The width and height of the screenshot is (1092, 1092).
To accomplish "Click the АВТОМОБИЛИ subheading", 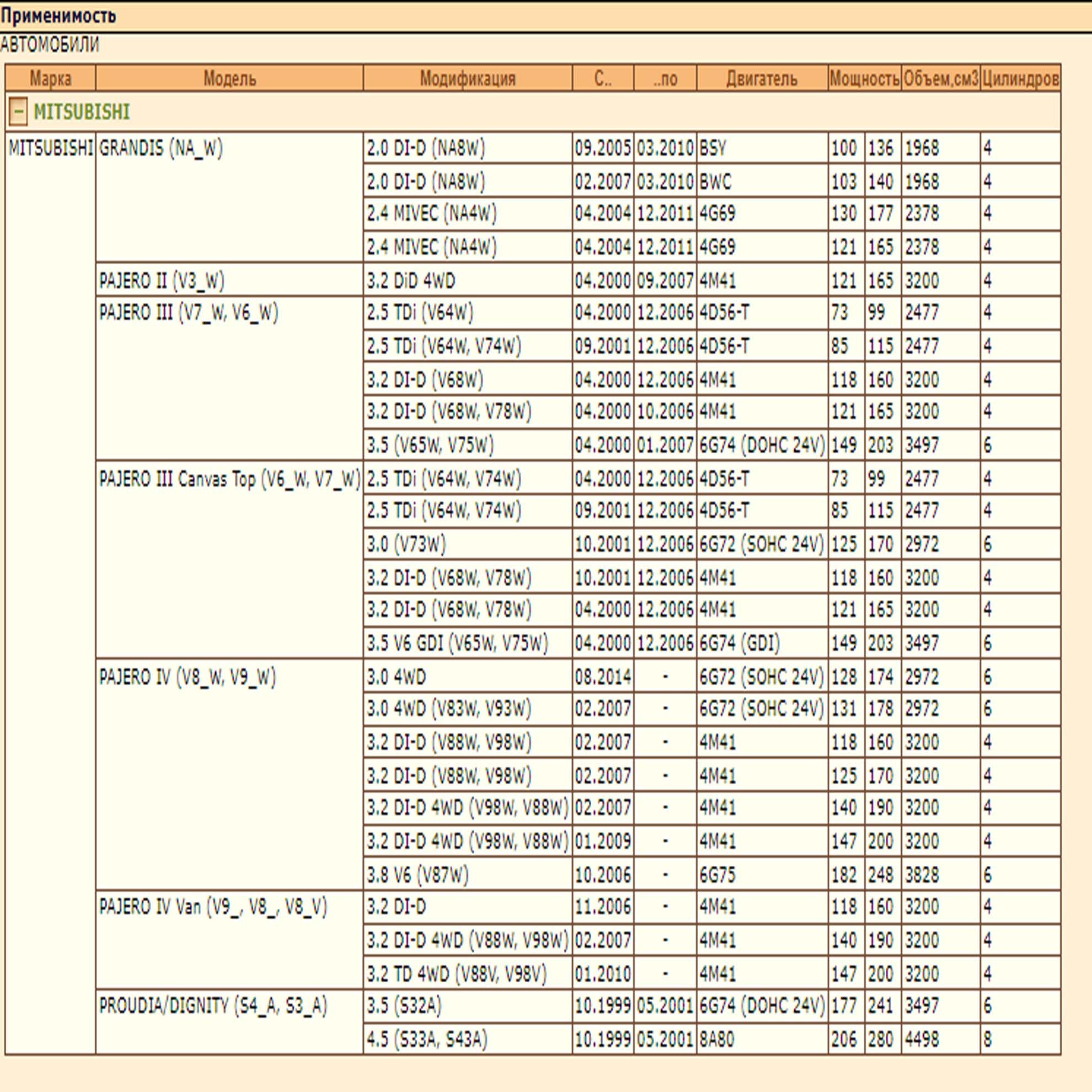I will (49, 45).
